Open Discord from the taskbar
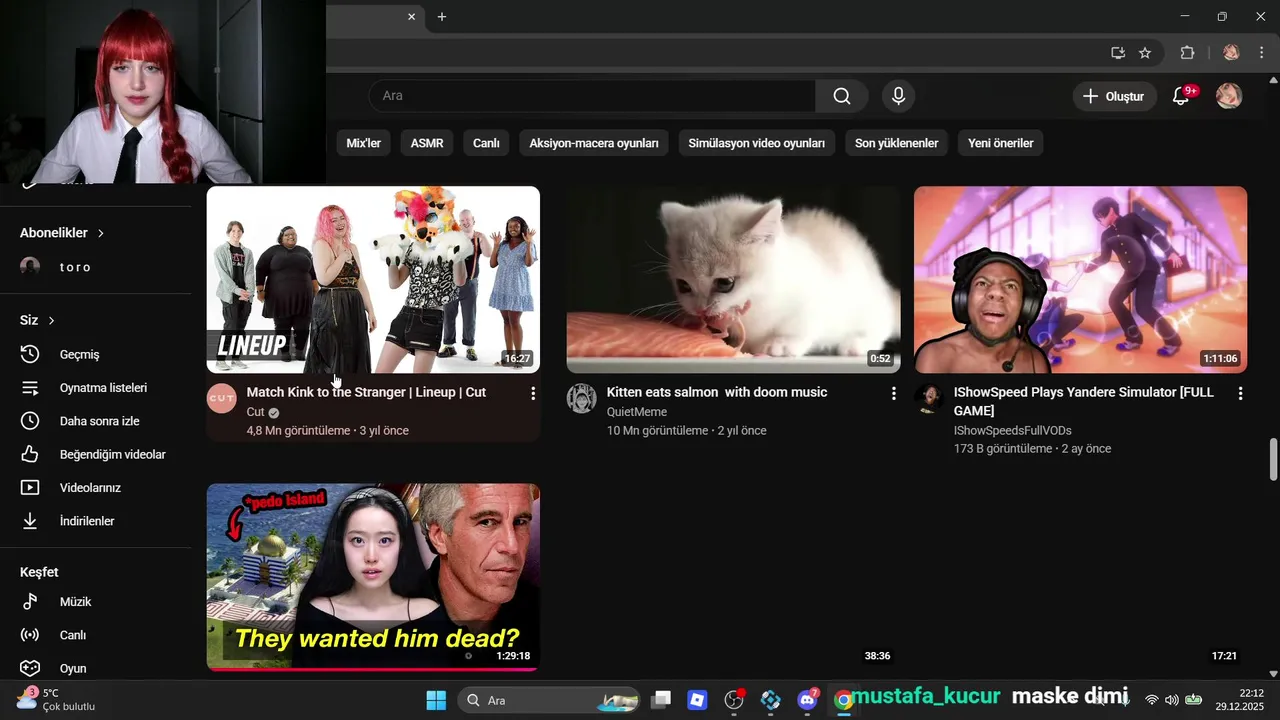Screen dimensions: 1280x720 coord(807,700)
